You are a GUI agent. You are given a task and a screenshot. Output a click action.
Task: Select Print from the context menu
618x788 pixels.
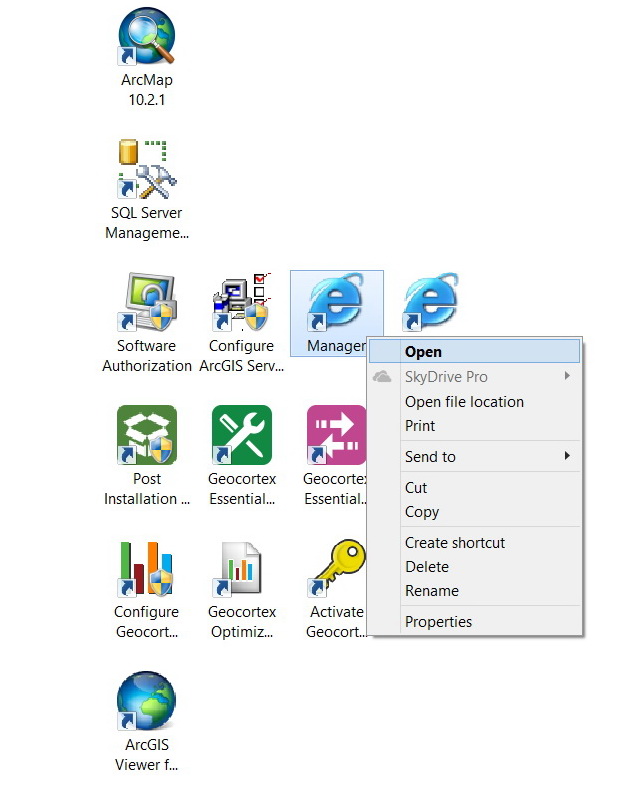click(474, 426)
